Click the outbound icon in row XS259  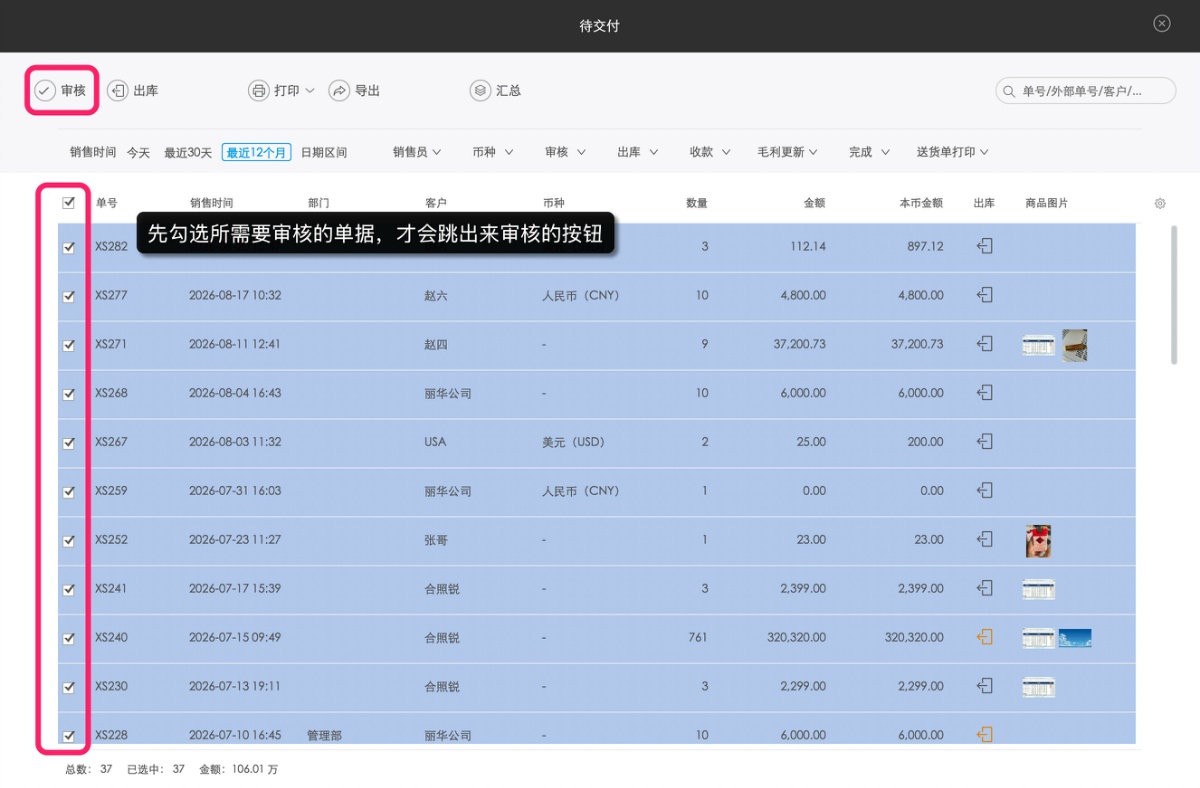click(985, 490)
